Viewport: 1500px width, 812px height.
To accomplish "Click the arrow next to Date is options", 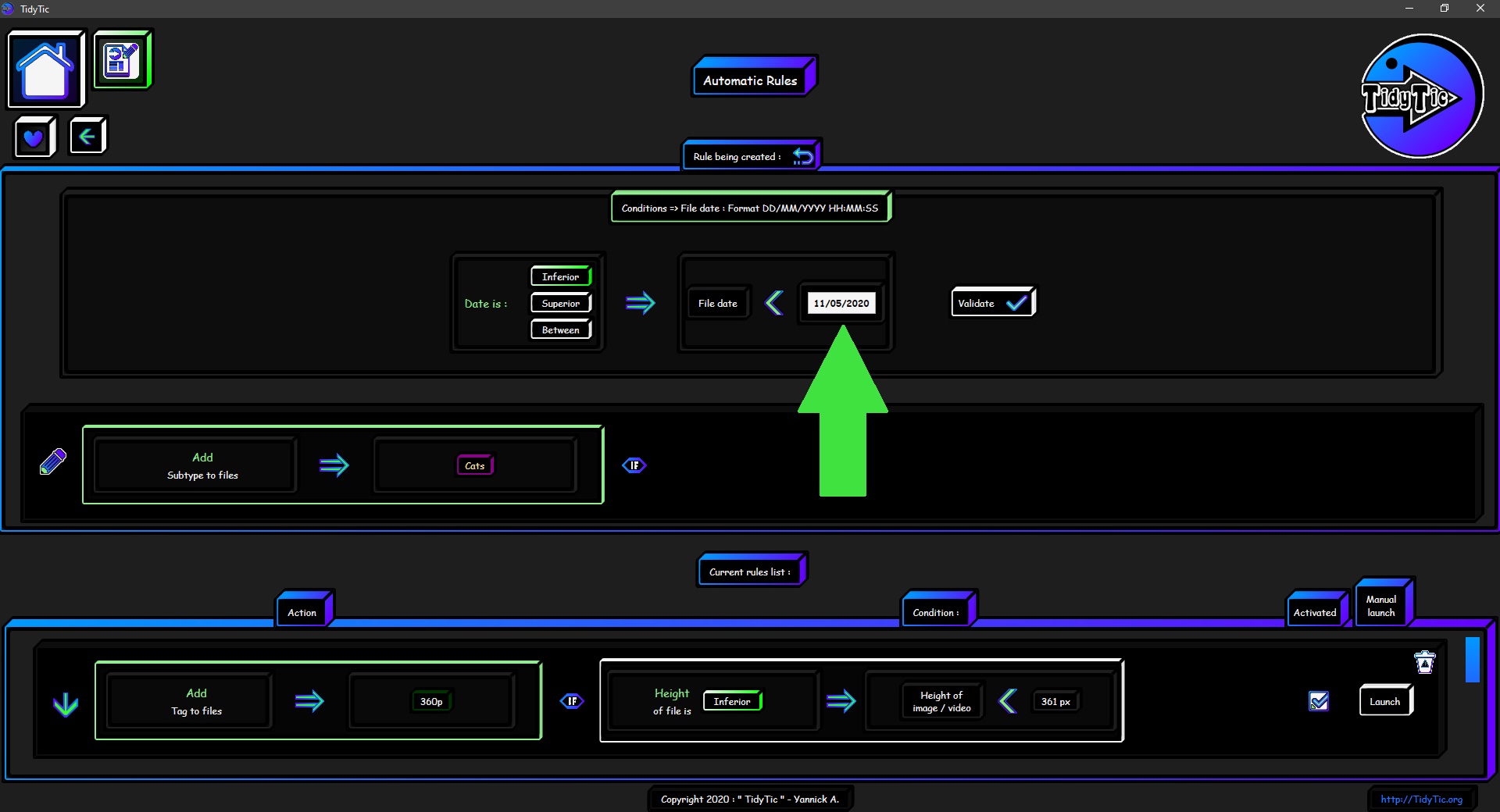I will 641,303.
